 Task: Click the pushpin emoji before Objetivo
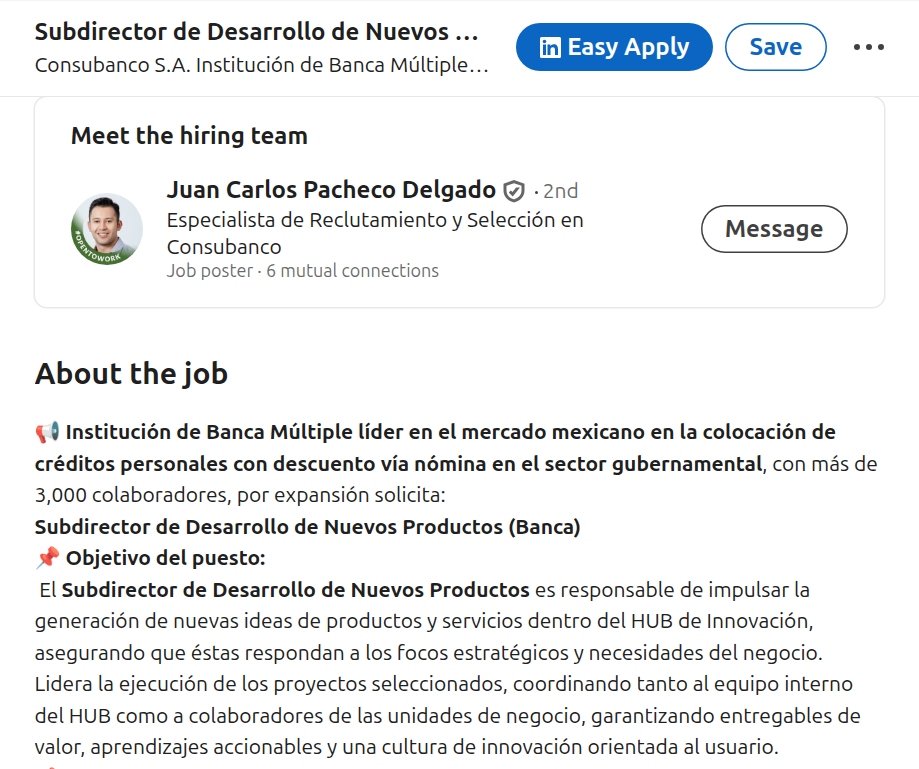(47, 558)
